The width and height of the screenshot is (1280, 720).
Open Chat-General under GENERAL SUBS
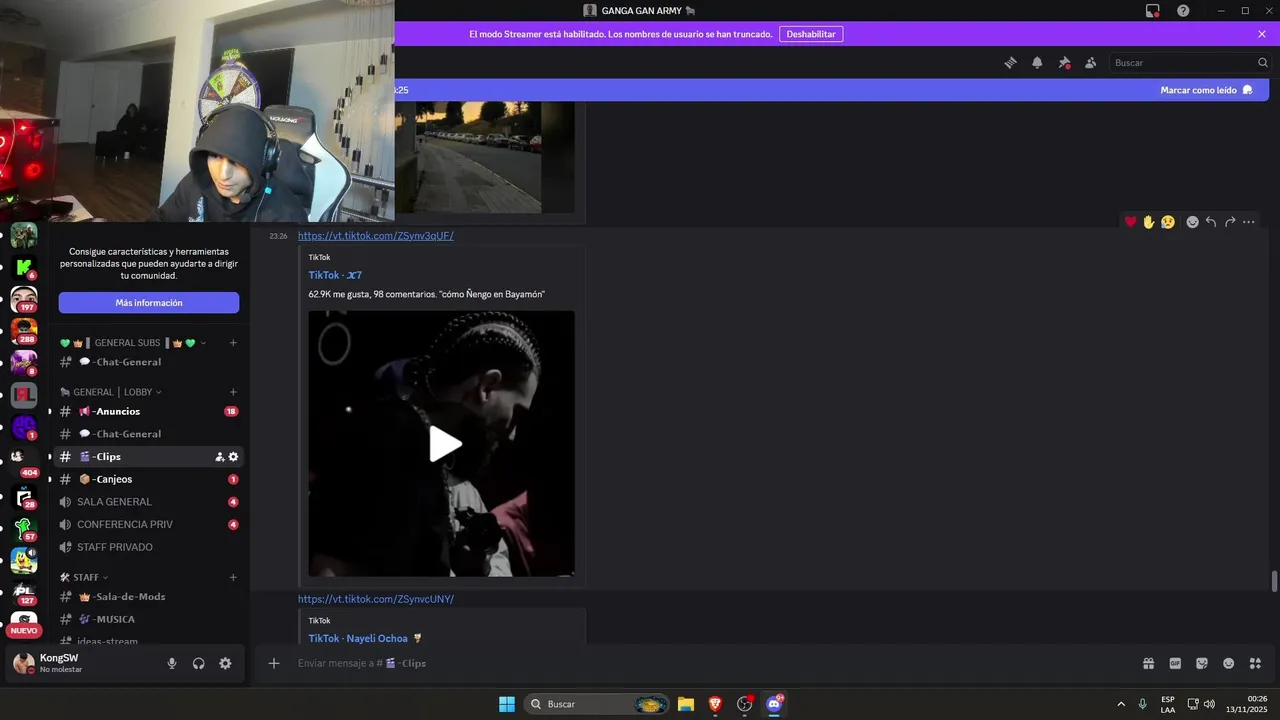pyautogui.click(x=149, y=362)
